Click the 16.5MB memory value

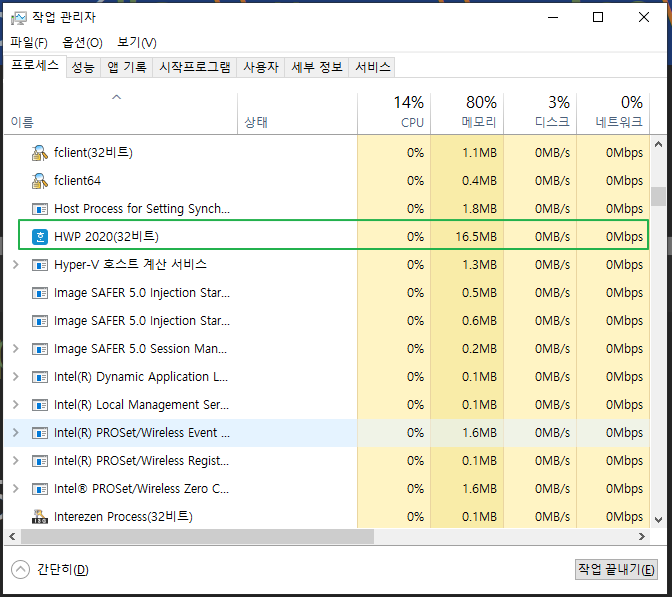(476, 237)
